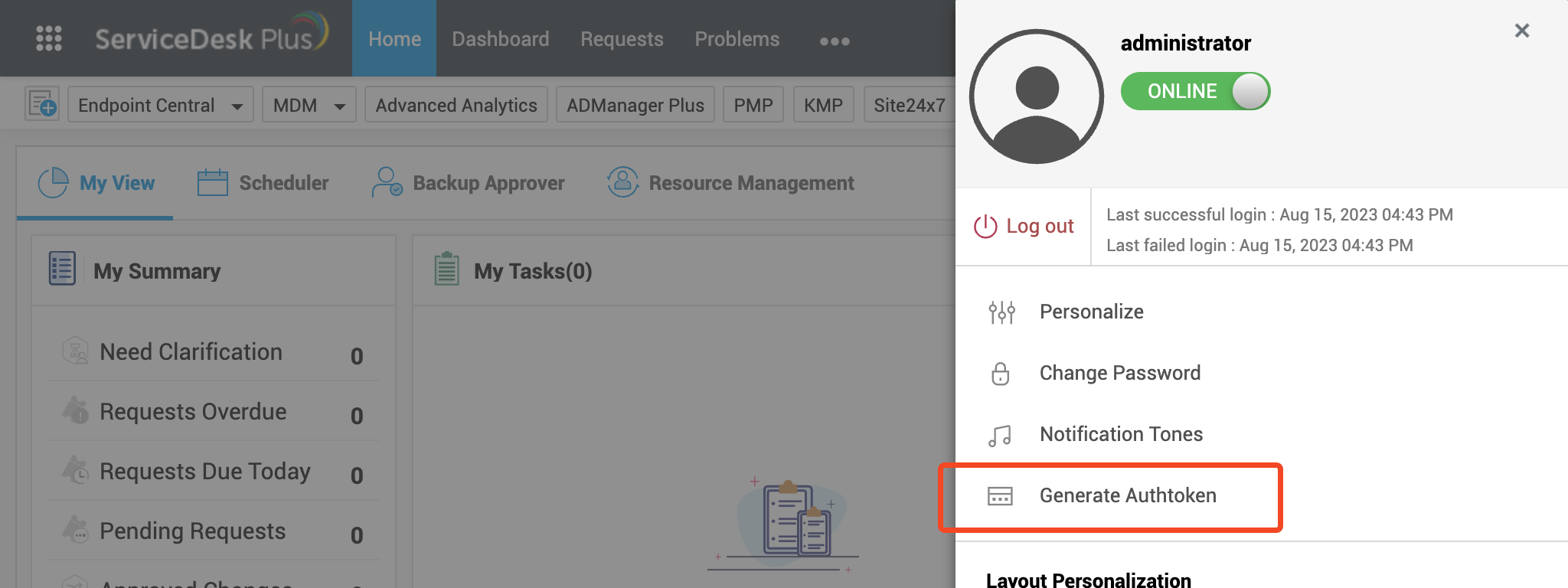Click the Requests Due Today icon
This screenshot has width=1568, height=588.
click(x=75, y=470)
